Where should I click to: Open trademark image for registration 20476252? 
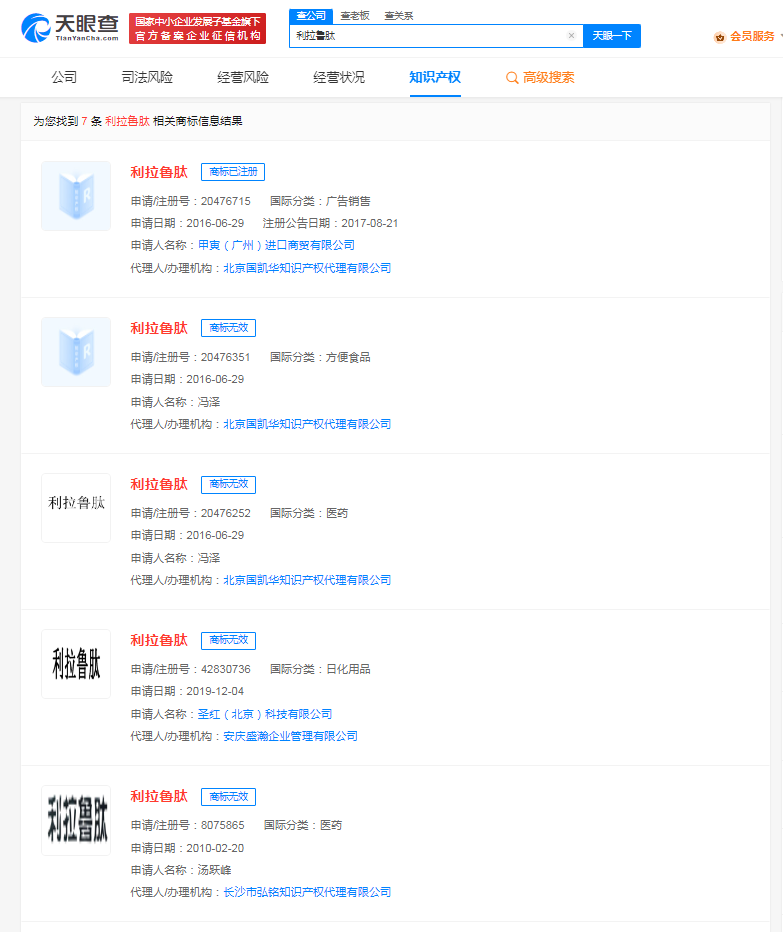76,508
